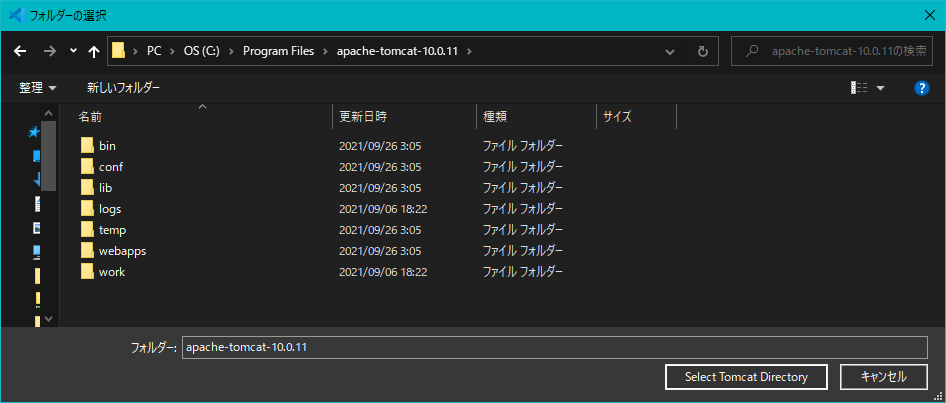Click the キャンセル button
Screen dimensions: 946x403
(883, 377)
